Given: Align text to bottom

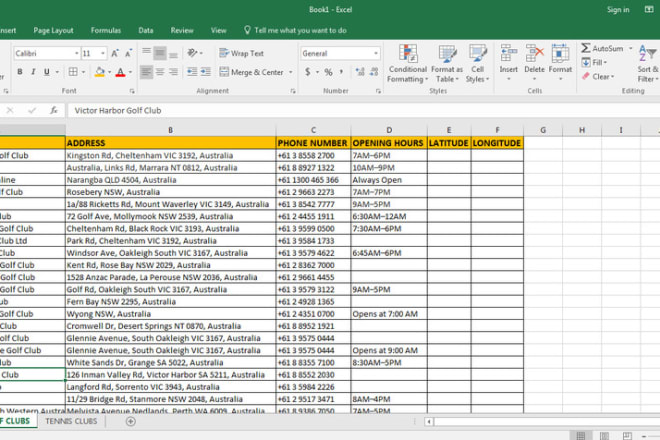Looking at the screenshot, I should (173, 53).
